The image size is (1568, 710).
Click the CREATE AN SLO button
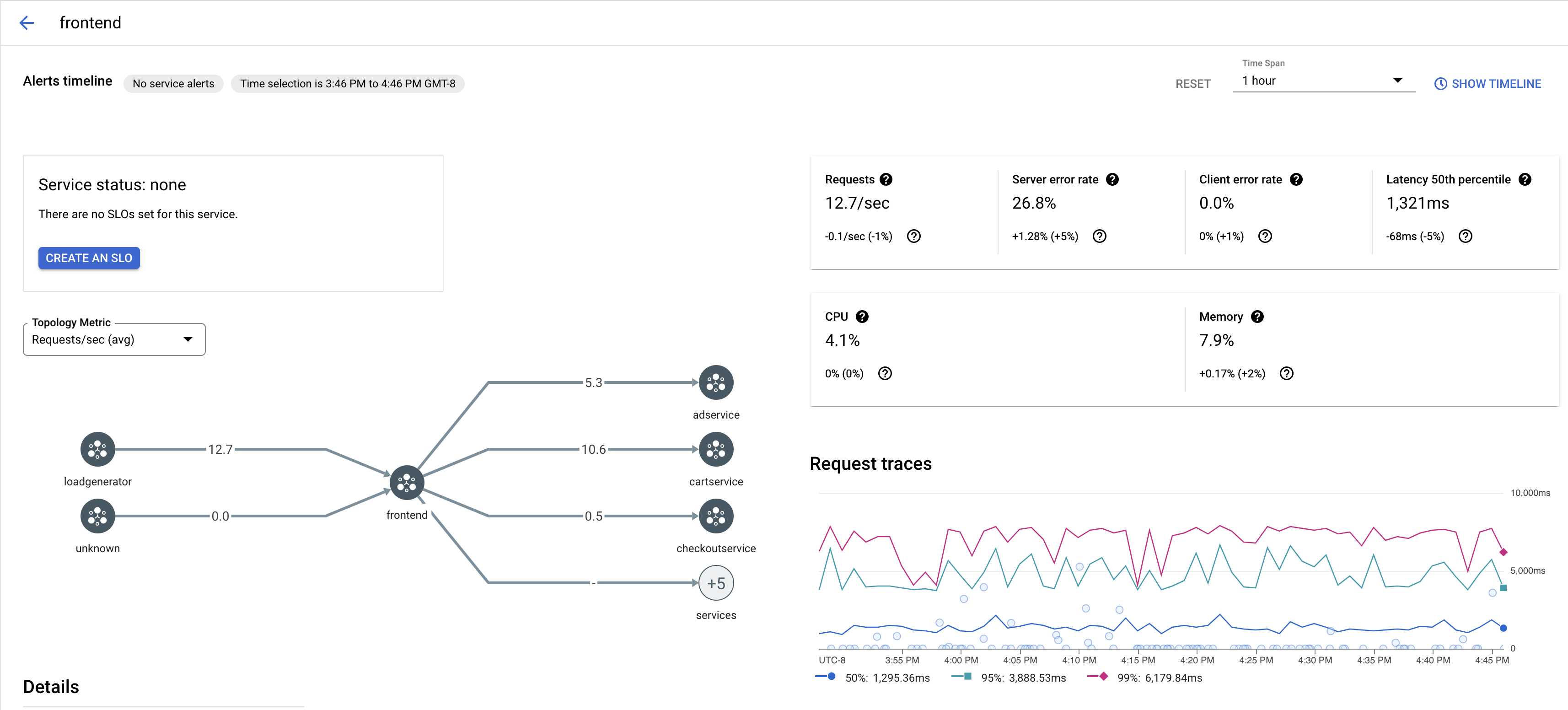point(88,258)
